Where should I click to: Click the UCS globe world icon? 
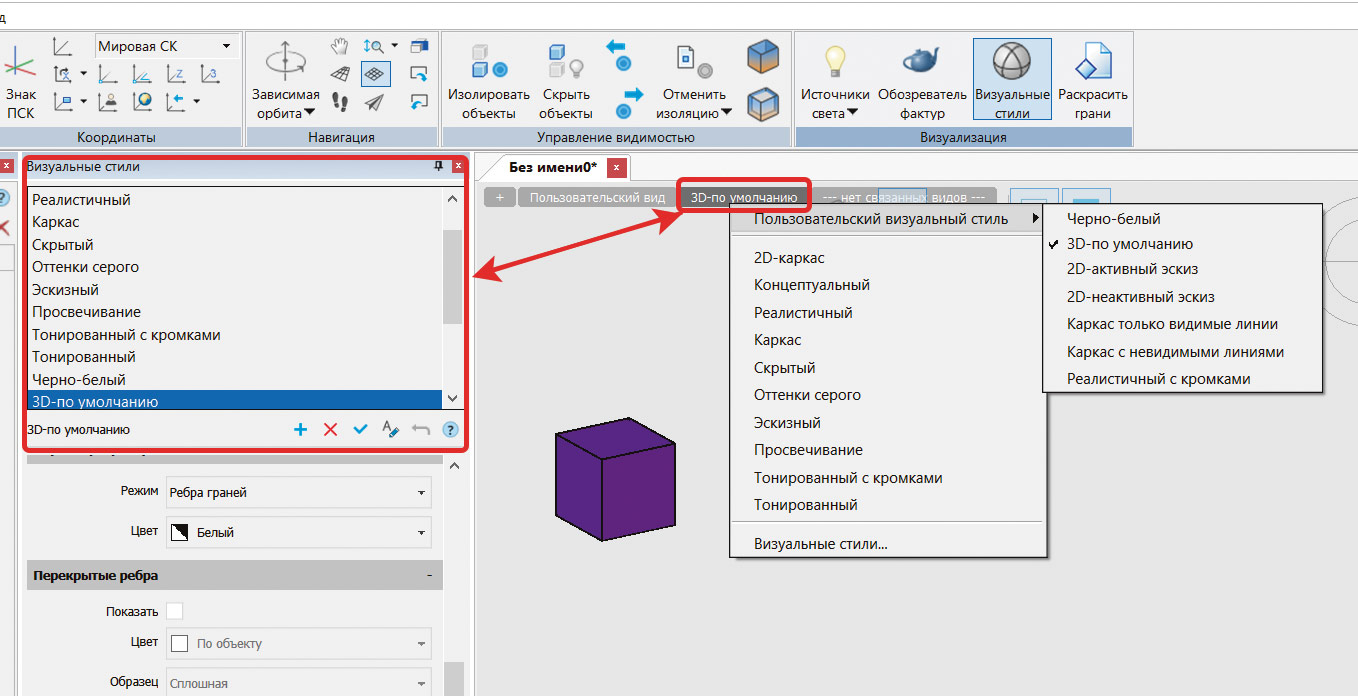[x=142, y=101]
